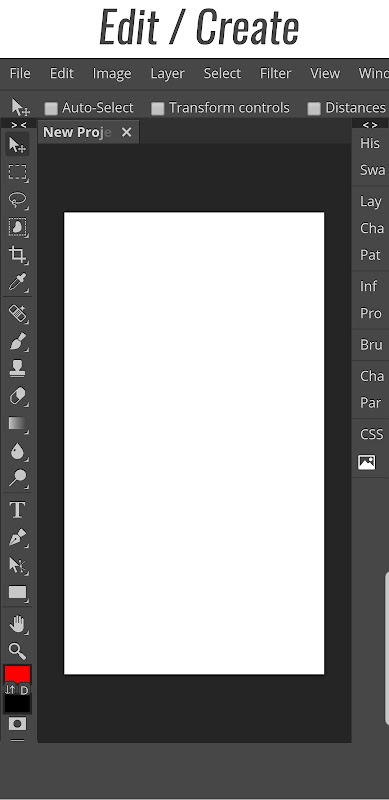The image size is (389, 800).
Task: Select the Blur tool droplet icon
Action: click(x=18, y=451)
